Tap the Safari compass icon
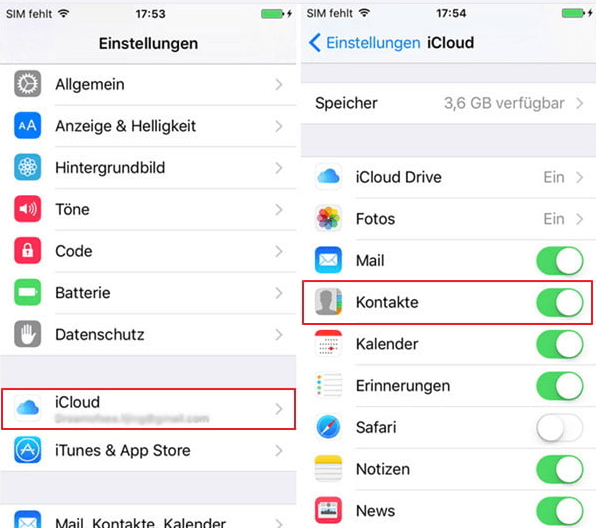Viewport: 596px width, 528px height. (328, 427)
